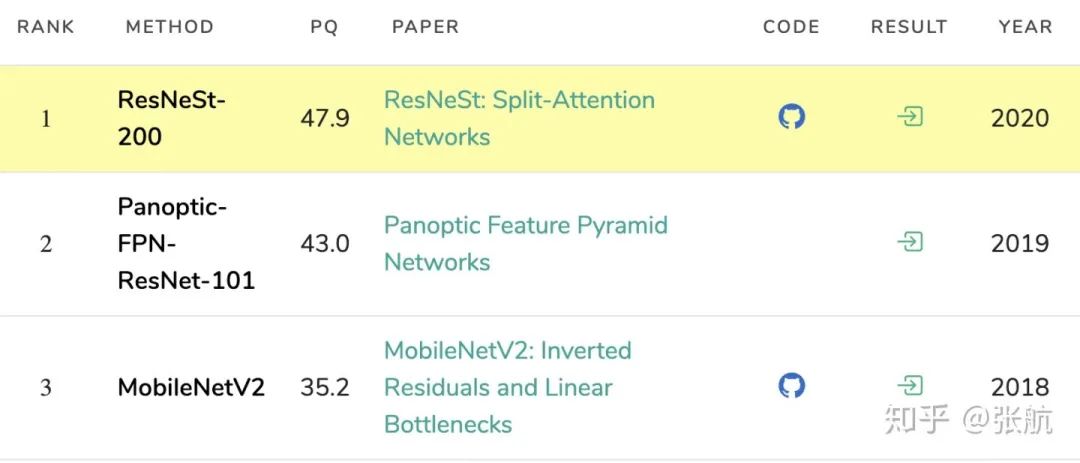This screenshot has height=463, width=1080.
Task: Sort table by METHOD column header
Action: click(169, 27)
